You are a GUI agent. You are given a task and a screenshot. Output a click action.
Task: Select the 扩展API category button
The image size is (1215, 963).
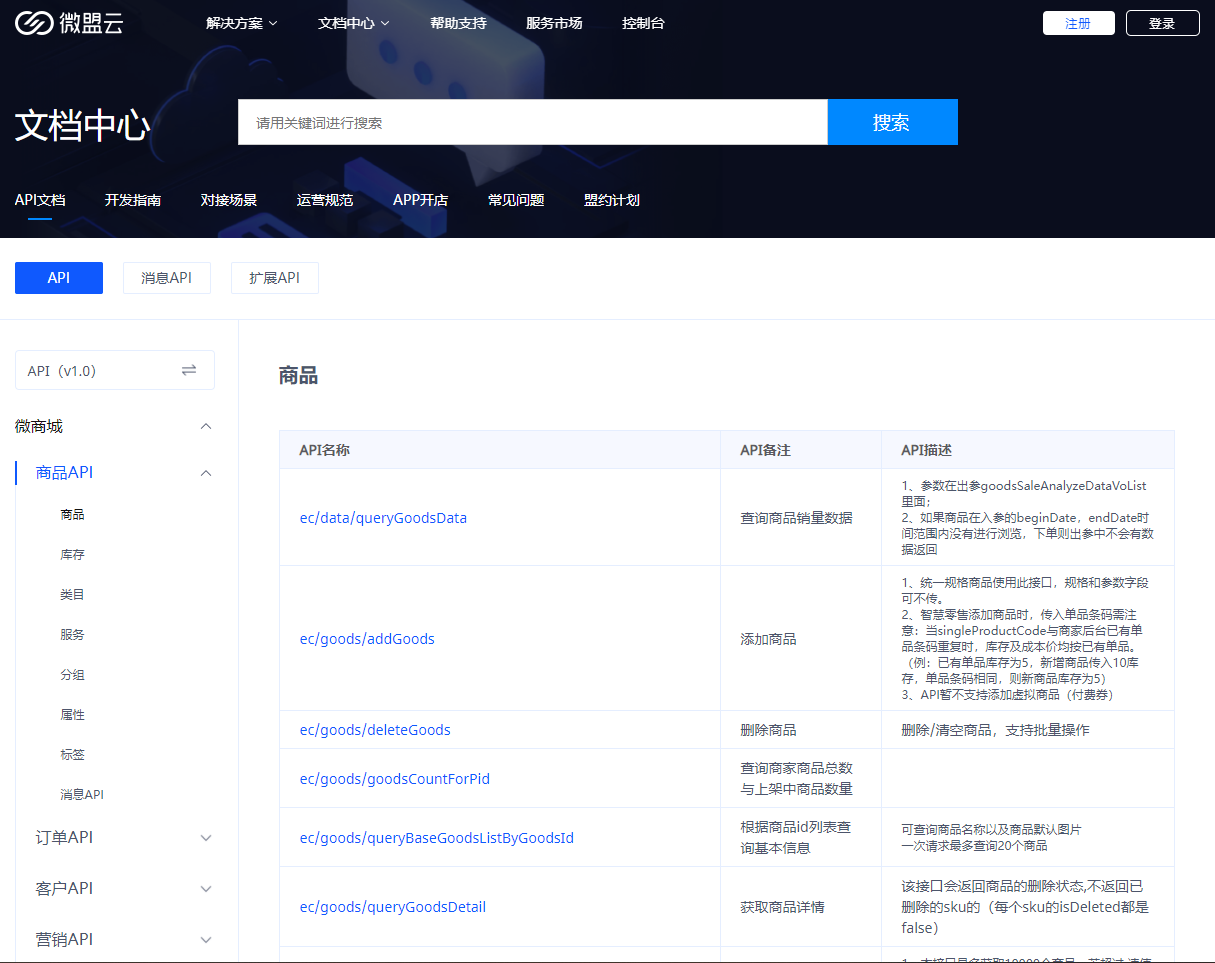coord(274,278)
